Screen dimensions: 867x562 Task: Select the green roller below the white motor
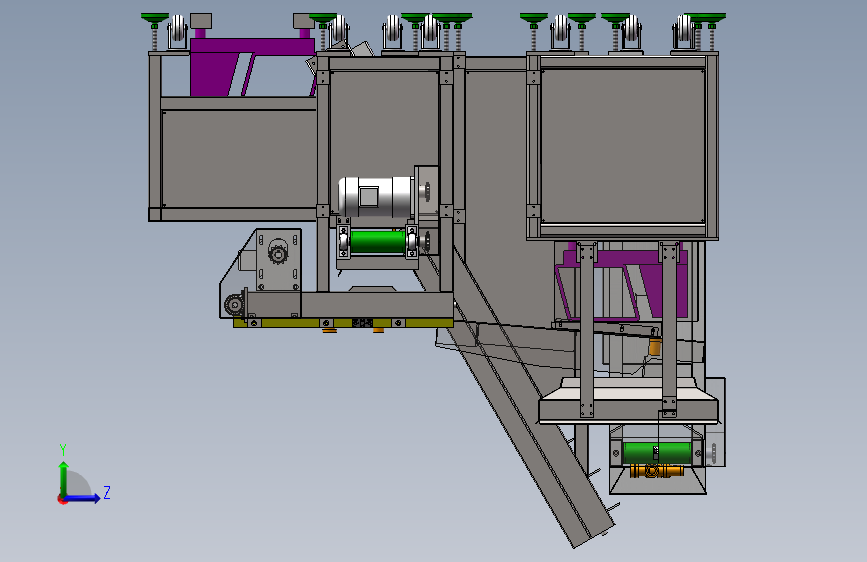378,242
